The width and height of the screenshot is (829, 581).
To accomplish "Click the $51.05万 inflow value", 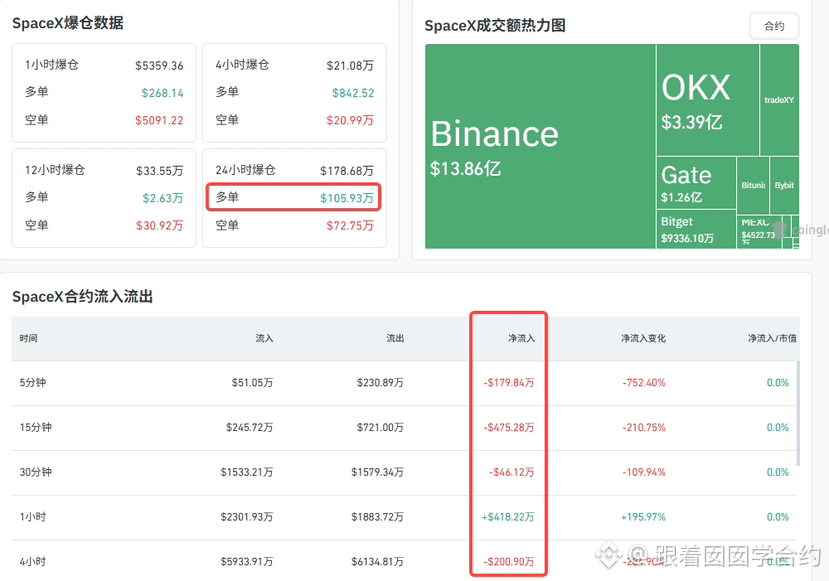I will [x=252, y=383].
